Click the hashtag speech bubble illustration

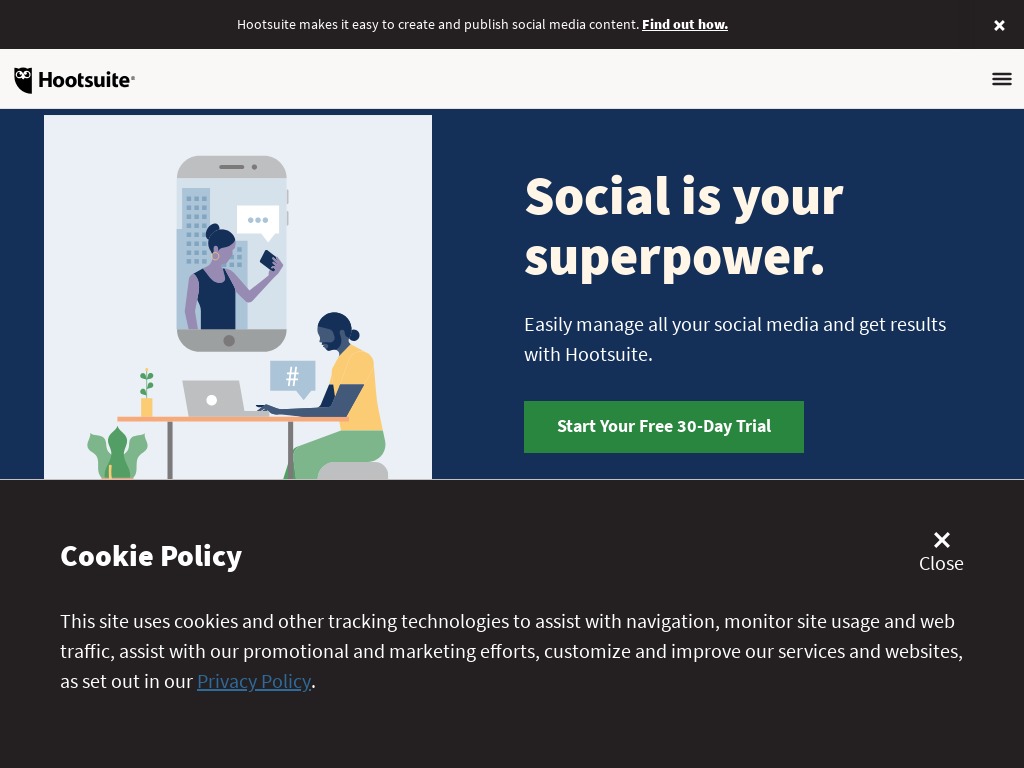(x=293, y=377)
